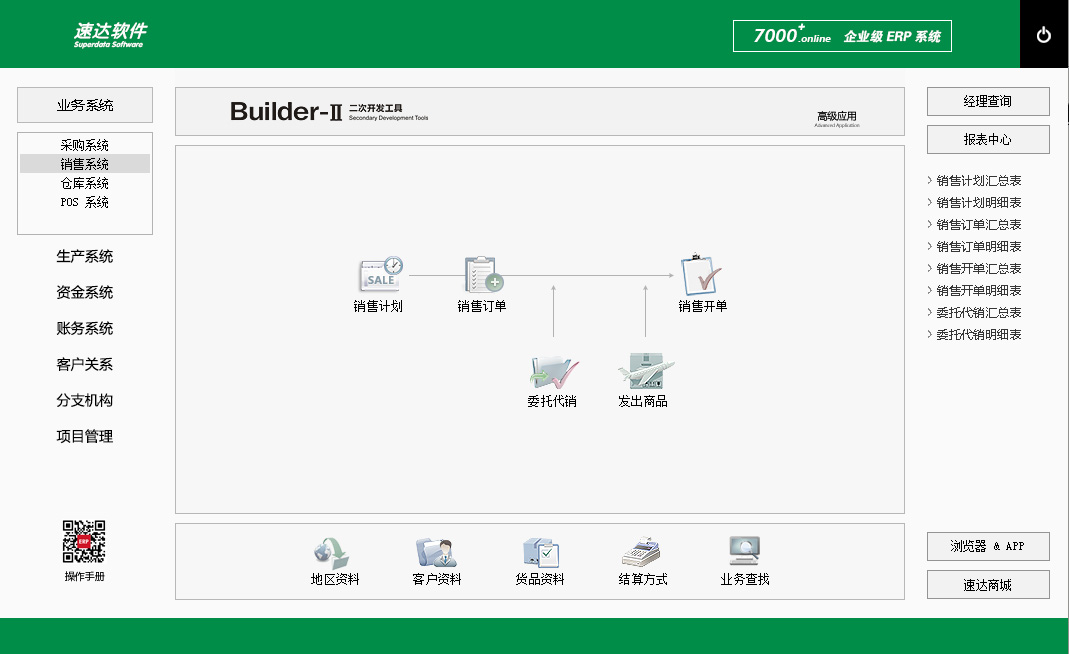The height and width of the screenshot is (654, 1069).
Task: Open the 销售订单 sales order icon
Action: tap(483, 276)
